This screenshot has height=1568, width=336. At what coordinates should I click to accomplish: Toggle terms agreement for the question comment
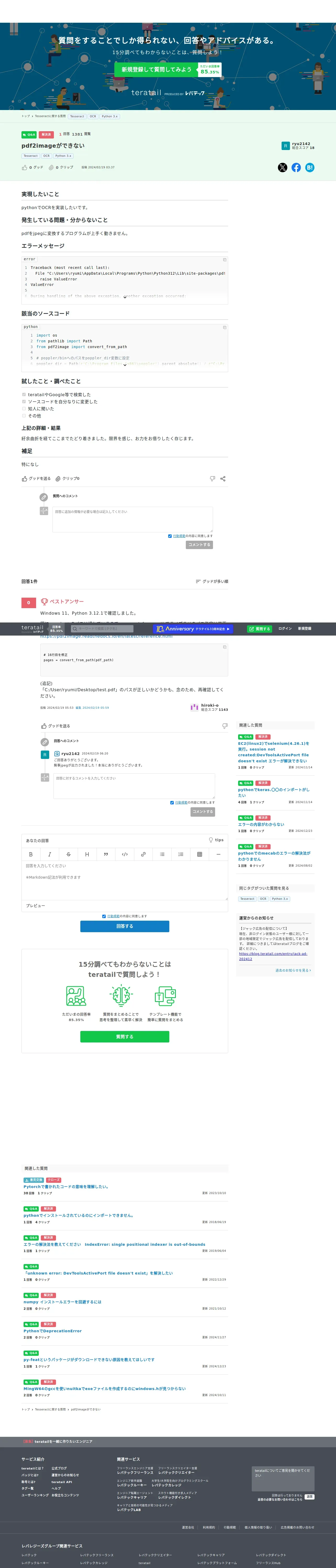pos(170,536)
